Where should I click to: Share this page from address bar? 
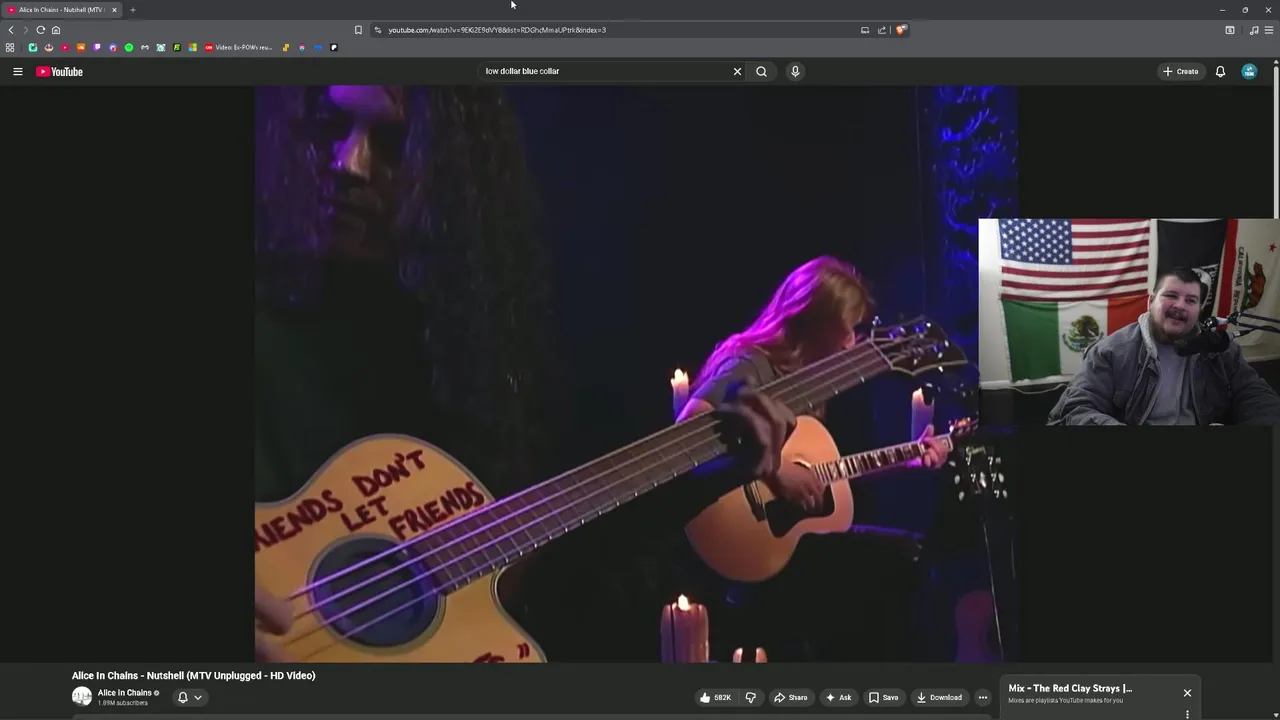click(882, 30)
